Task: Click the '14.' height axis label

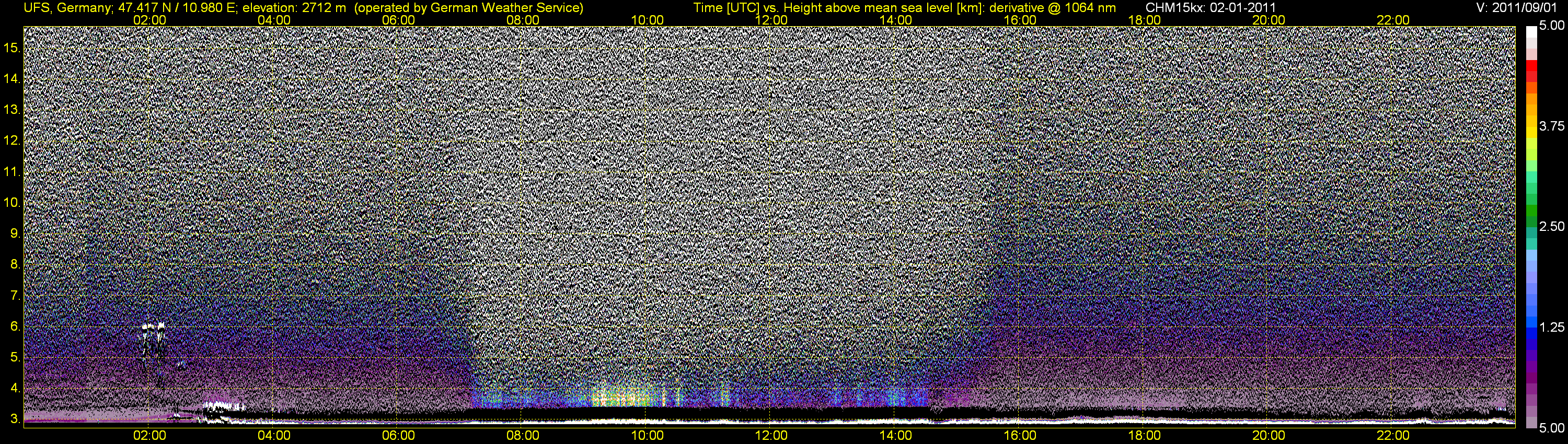Action: (x=12, y=78)
